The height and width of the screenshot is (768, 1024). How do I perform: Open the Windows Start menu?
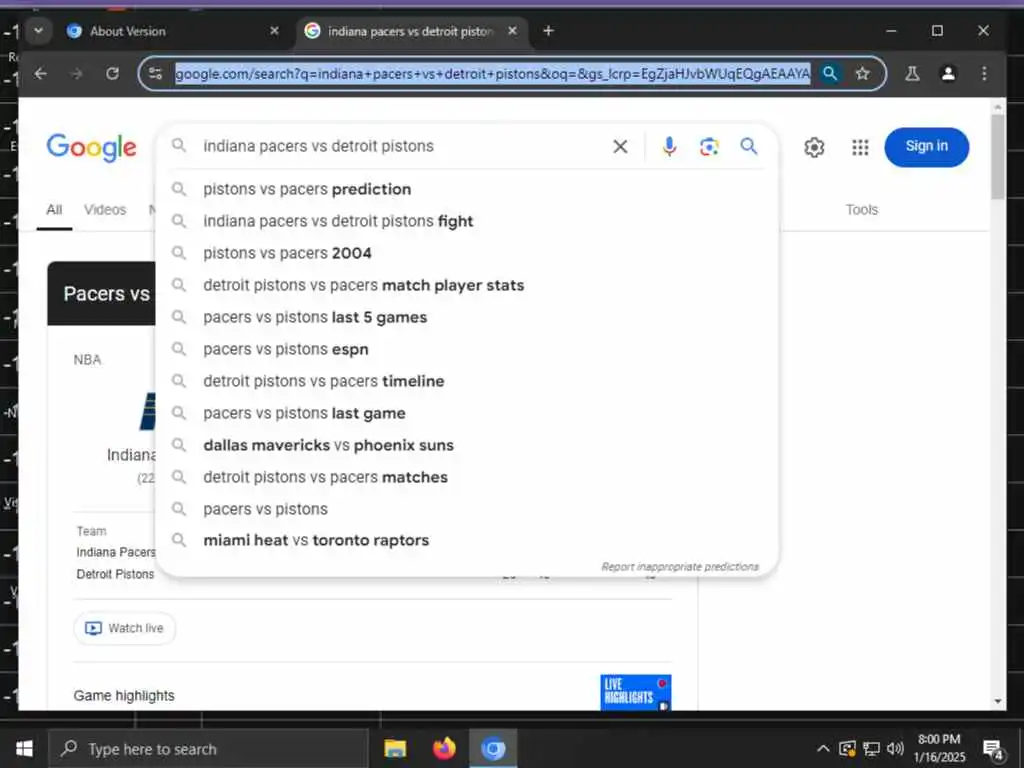[24, 748]
